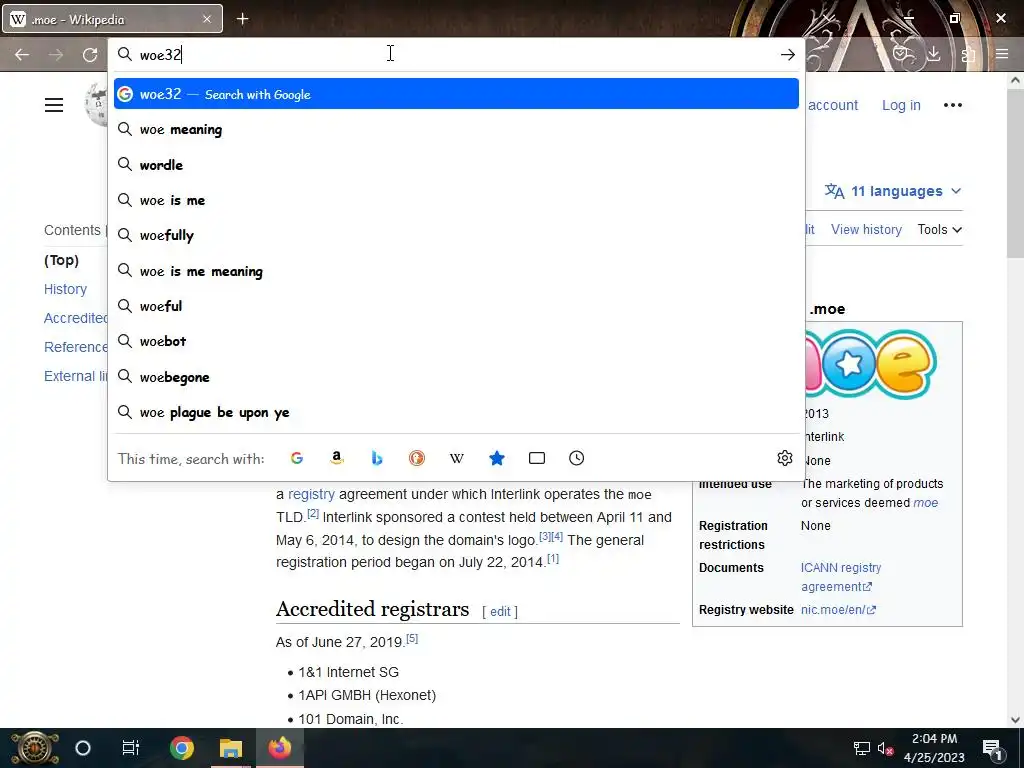This screenshot has height=768, width=1024.
Task: Edit the Accredited registrars section
Action: pyautogui.click(x=500, y=611)
